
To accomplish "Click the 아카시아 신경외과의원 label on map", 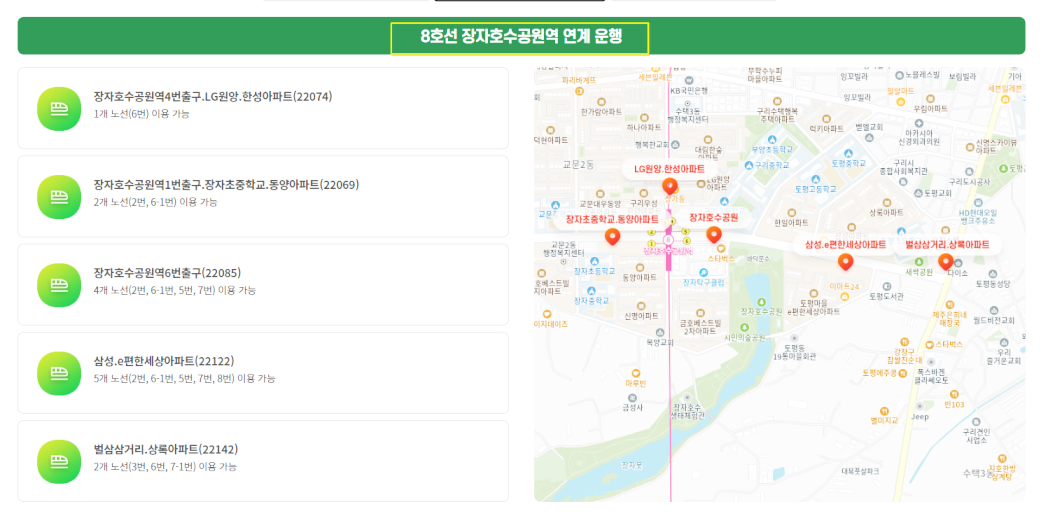I will [x=919, y=137].
